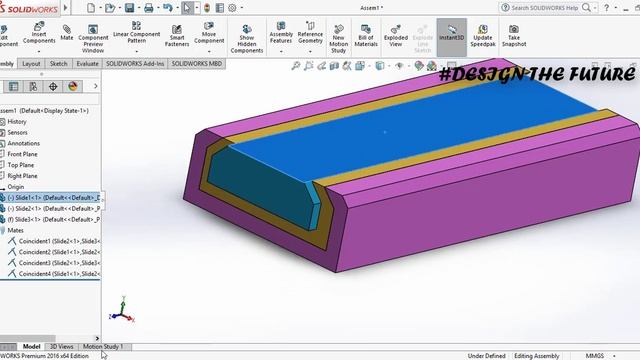Image resolution: width=640 pixels, height=360 pixels.
Task: Expand more manager tabs chevron
Action: (96, 86)
